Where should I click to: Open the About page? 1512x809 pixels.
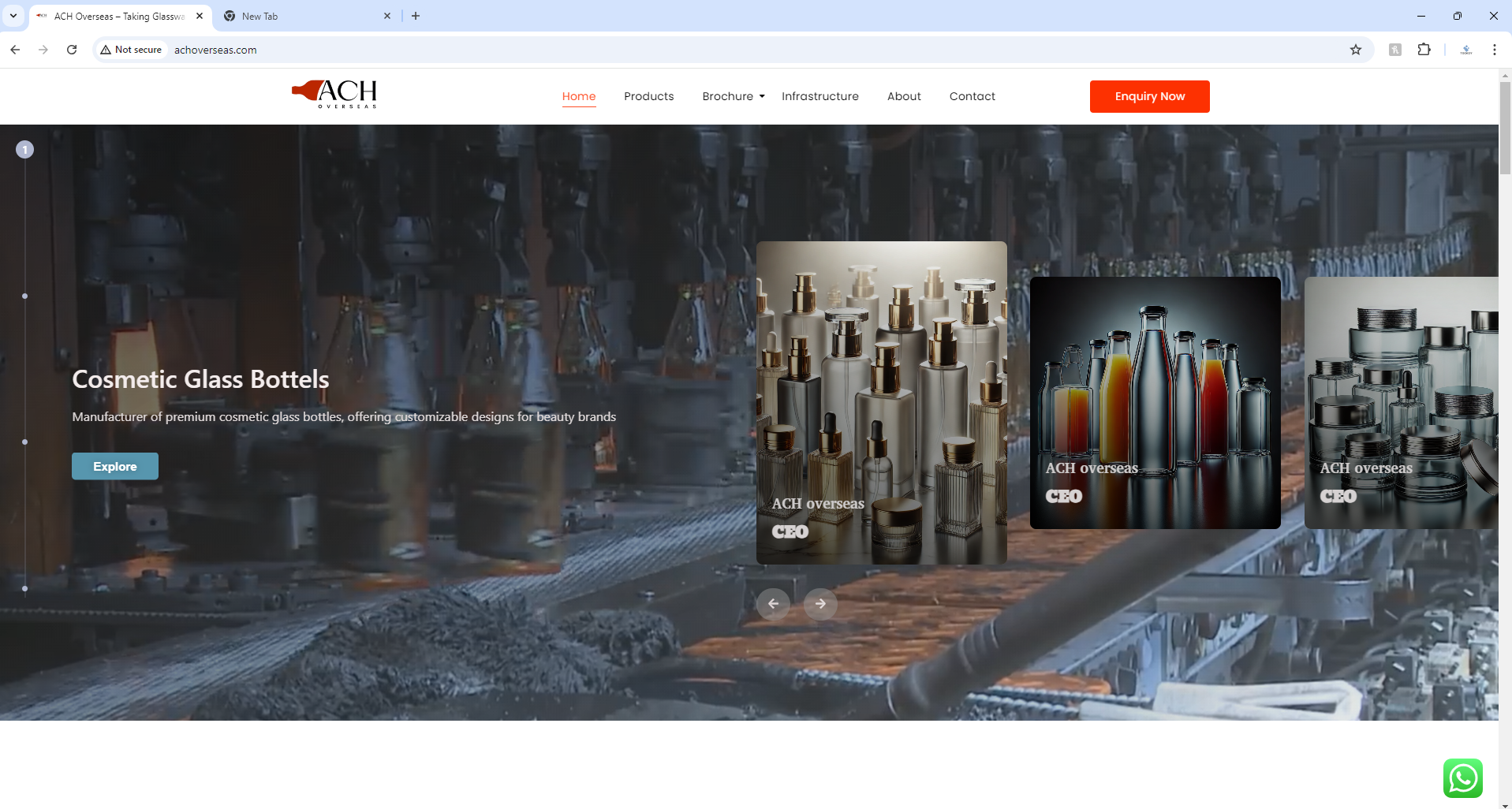[x=904, y=96]
